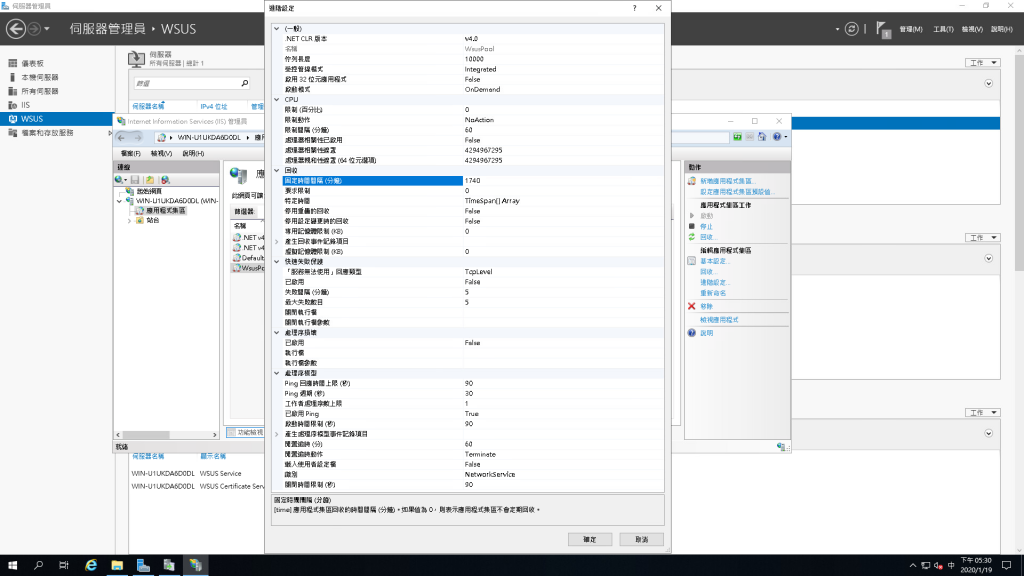Open File Explorer from the taskbar
The height and width of the screenshot is (576, 1024).
pos(117,565)
